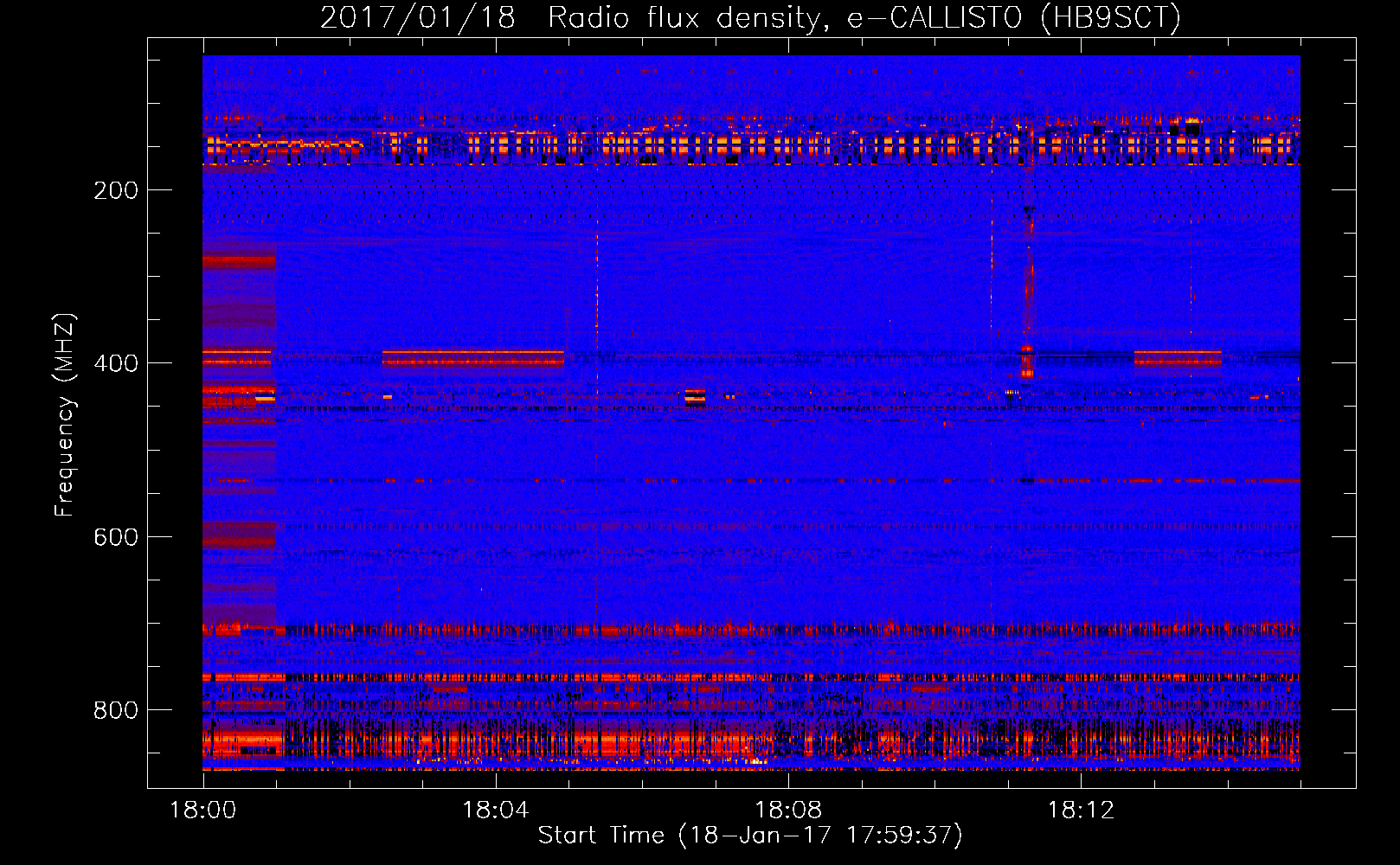
Task: Click the bright burst at 440 MHz near 18:06:40
Action: point(695,397)
